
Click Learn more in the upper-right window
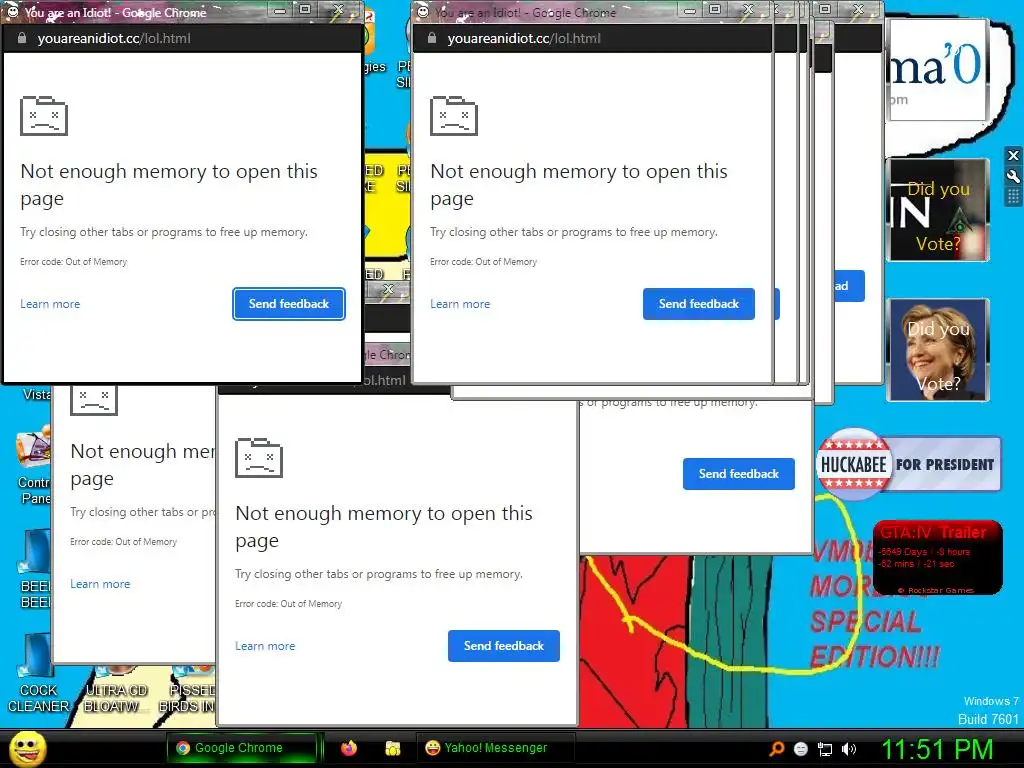click(460, 304)
